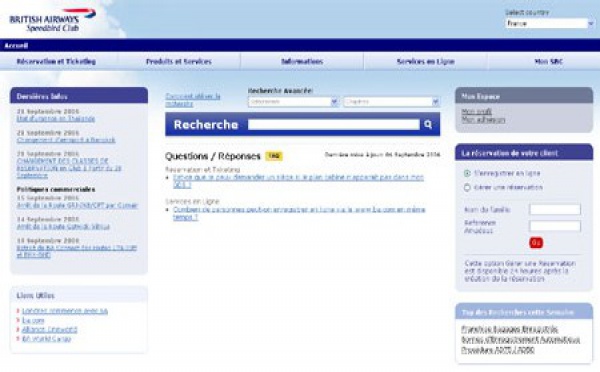
Task: Open the Procédure top search link
Action: pos(497,350)
